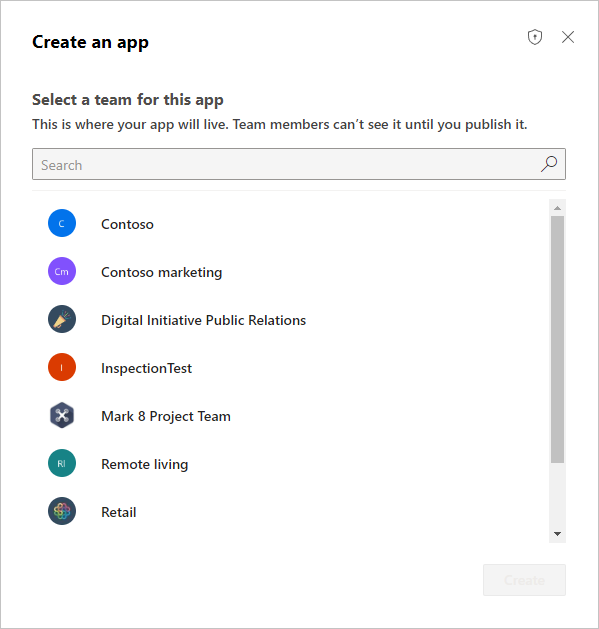Click the red InspectionTest avatar
The width and height of the screenshot is (599, 629).
pos(62,367)
